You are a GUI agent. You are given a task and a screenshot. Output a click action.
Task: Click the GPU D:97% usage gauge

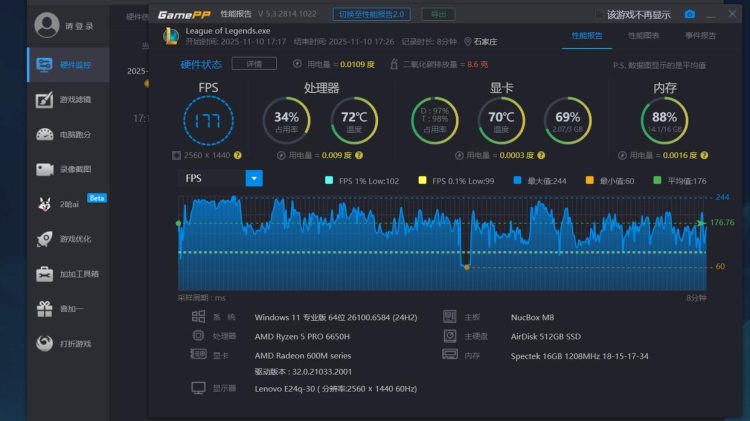coord(435,121)
